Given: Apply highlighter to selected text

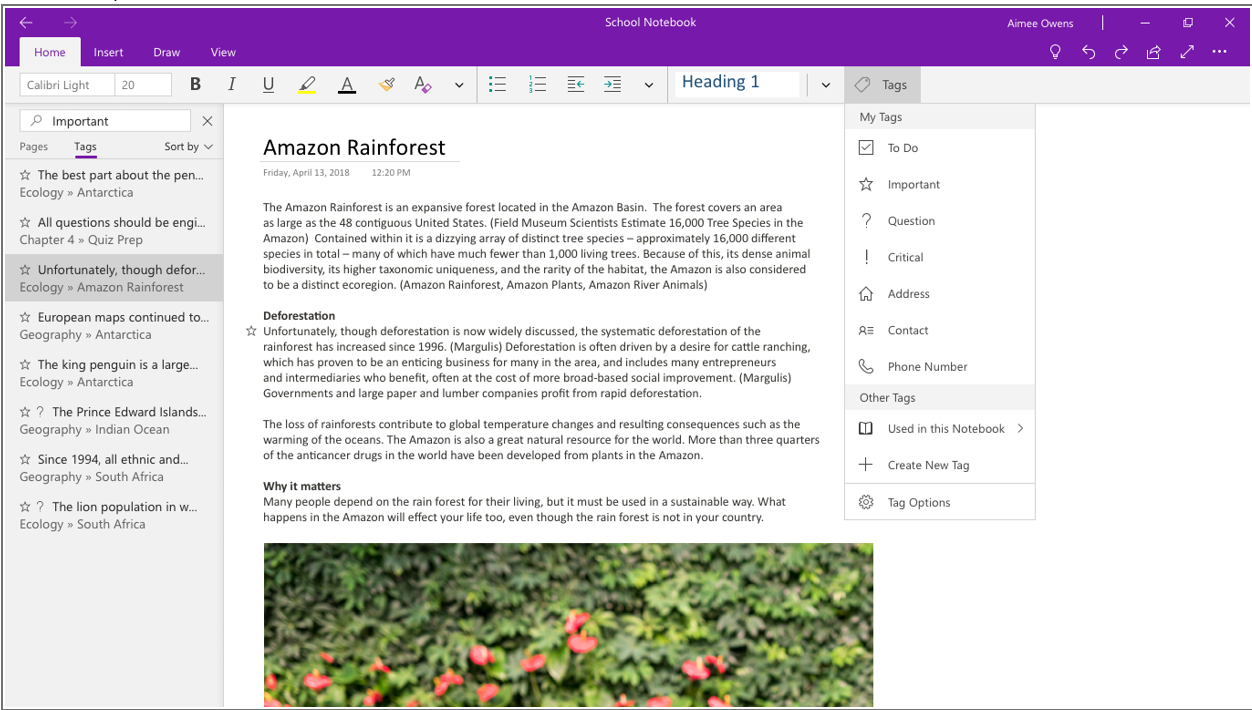Looking at the screenshot, I should 307,84.
